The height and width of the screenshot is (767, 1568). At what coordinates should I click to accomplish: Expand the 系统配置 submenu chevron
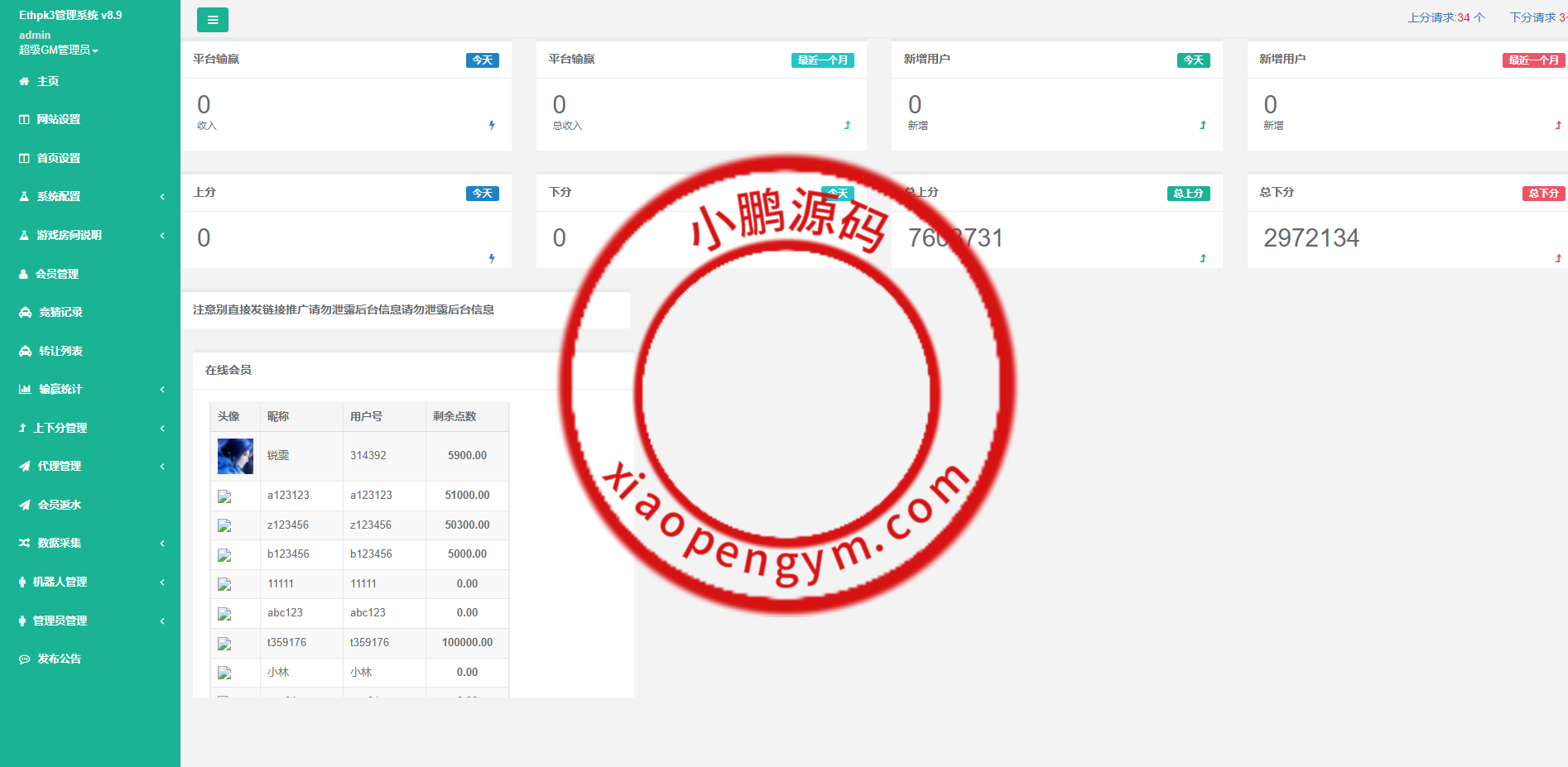pyautogui.click(x=162, y=197)
